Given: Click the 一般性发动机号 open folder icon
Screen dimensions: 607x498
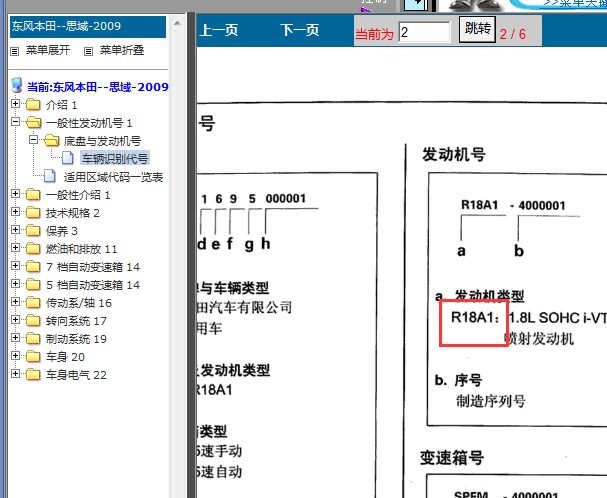Looking at the screenshot, I should 34,123.
